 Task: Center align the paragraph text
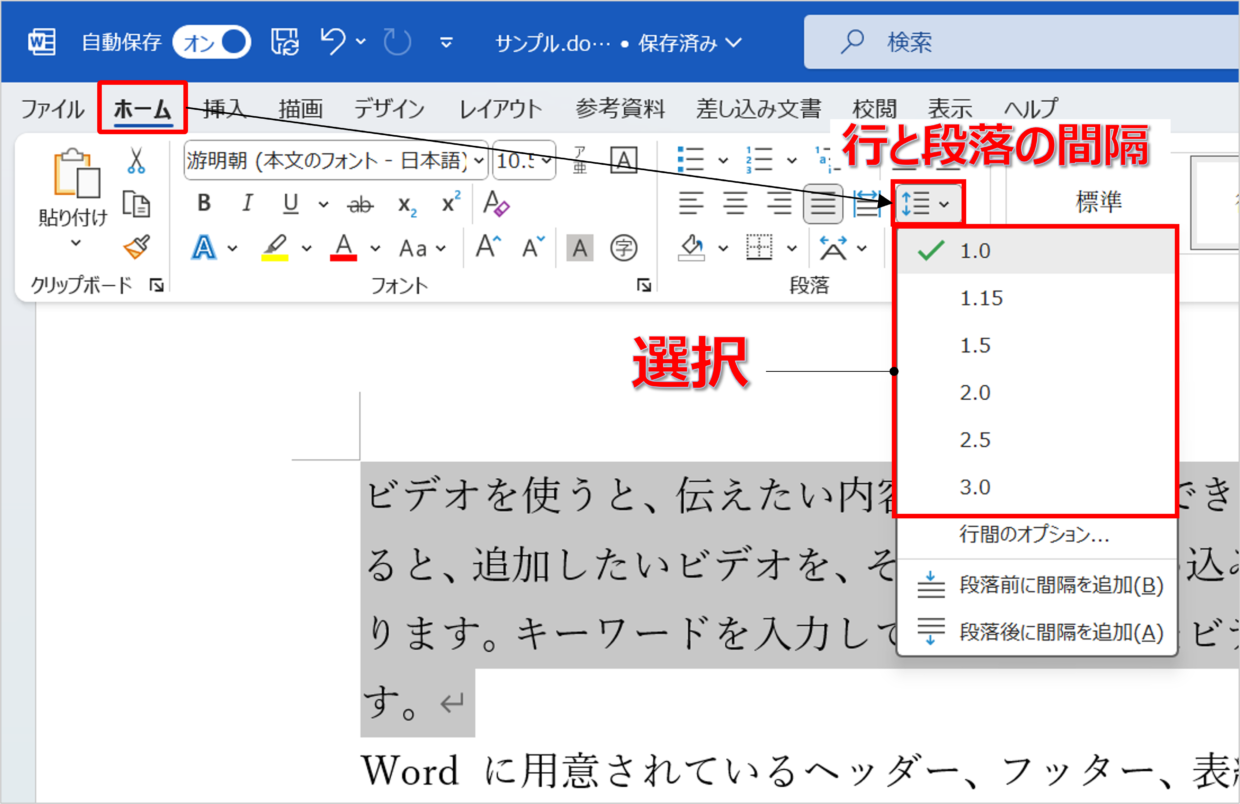point(735,205)
